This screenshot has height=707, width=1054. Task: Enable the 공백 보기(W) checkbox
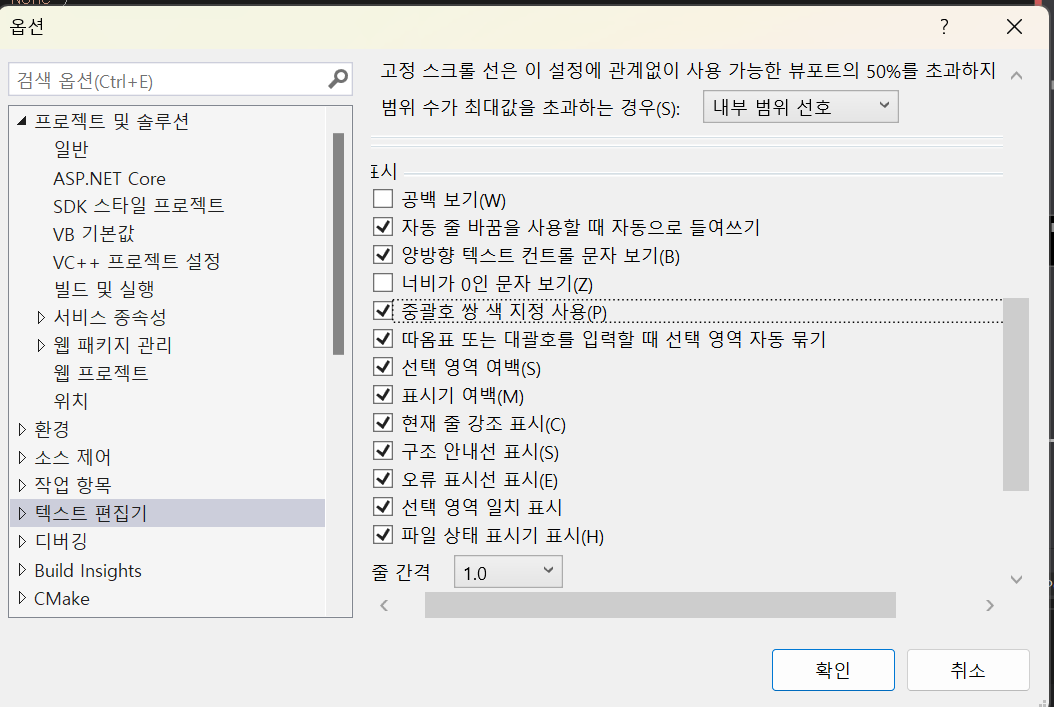[x=382, y=198]
